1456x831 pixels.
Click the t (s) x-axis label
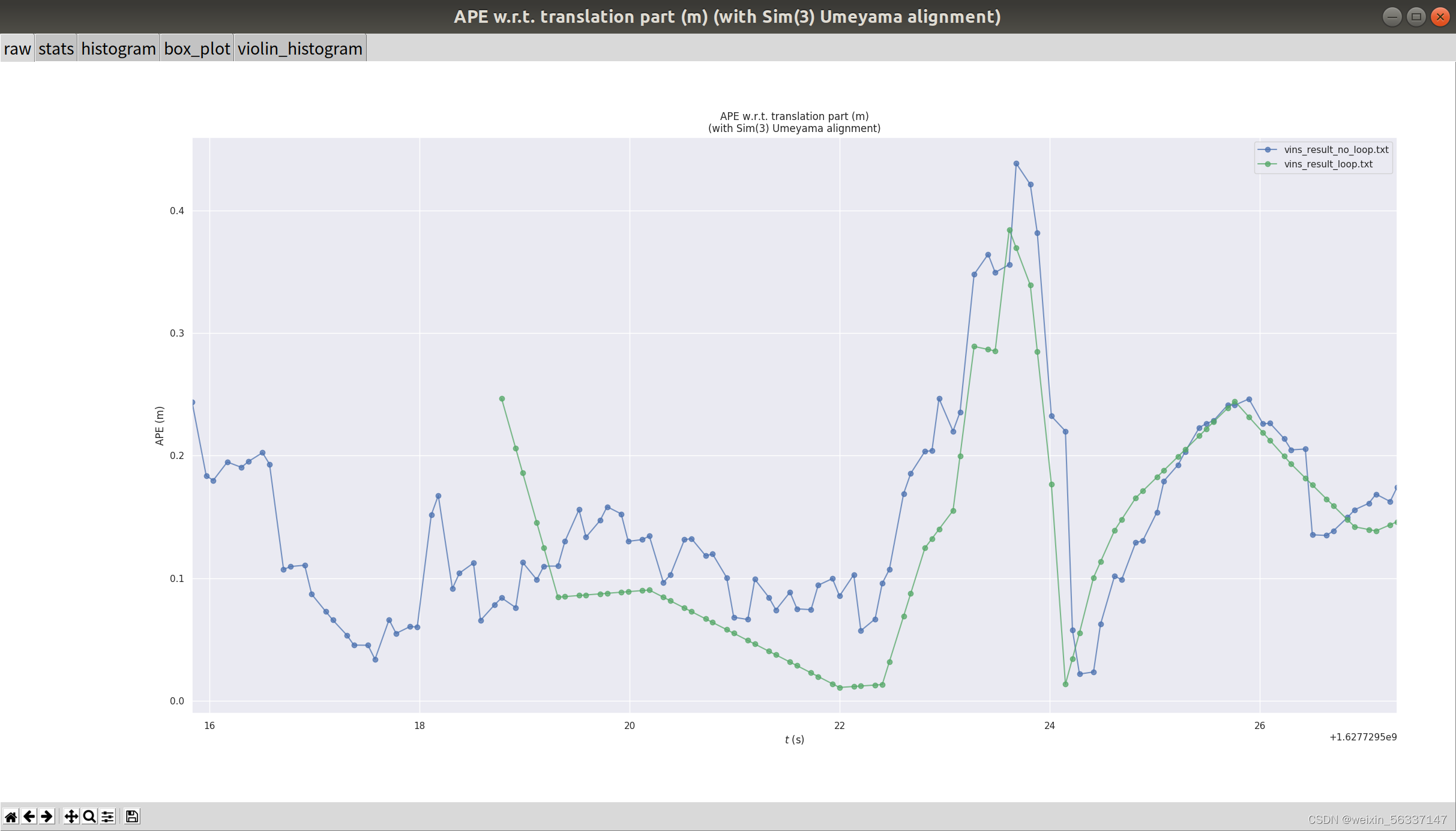[794, 740]
